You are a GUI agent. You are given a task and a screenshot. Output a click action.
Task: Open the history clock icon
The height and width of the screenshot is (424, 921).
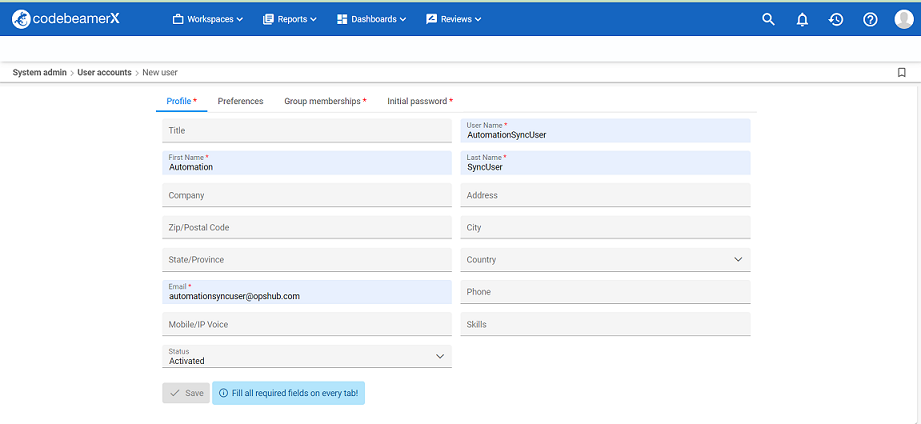point(836,19)
